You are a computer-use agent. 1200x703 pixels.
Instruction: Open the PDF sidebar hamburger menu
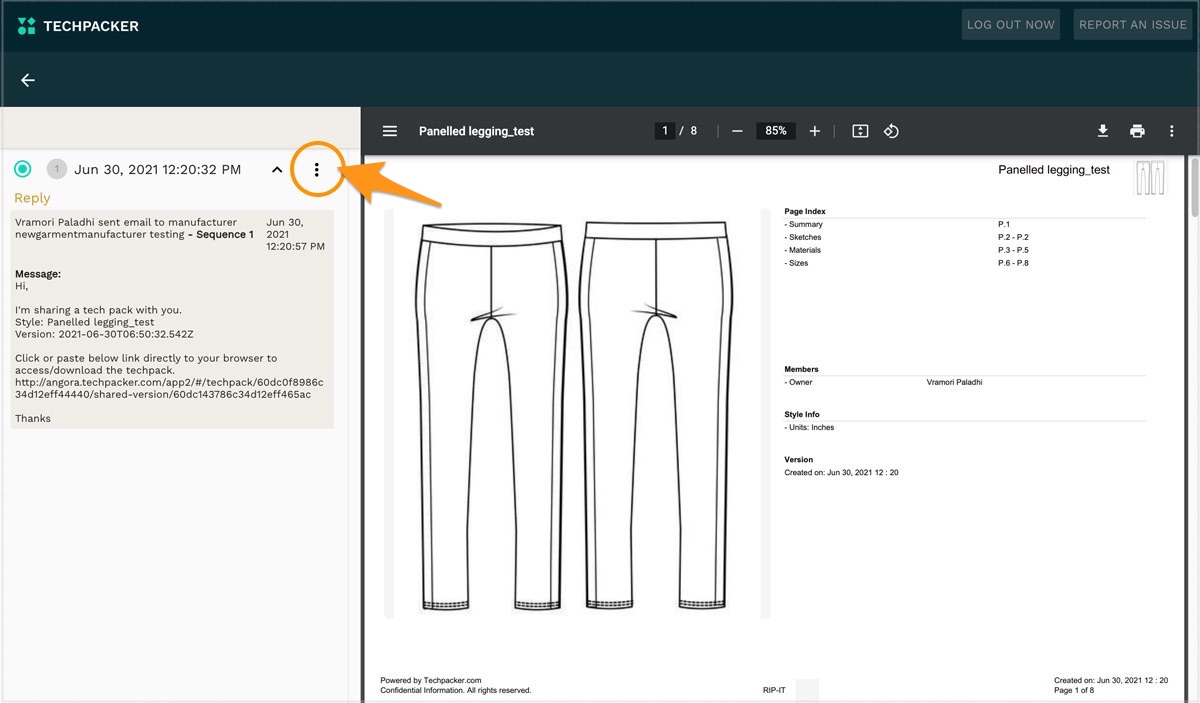[x=390, y=131]
